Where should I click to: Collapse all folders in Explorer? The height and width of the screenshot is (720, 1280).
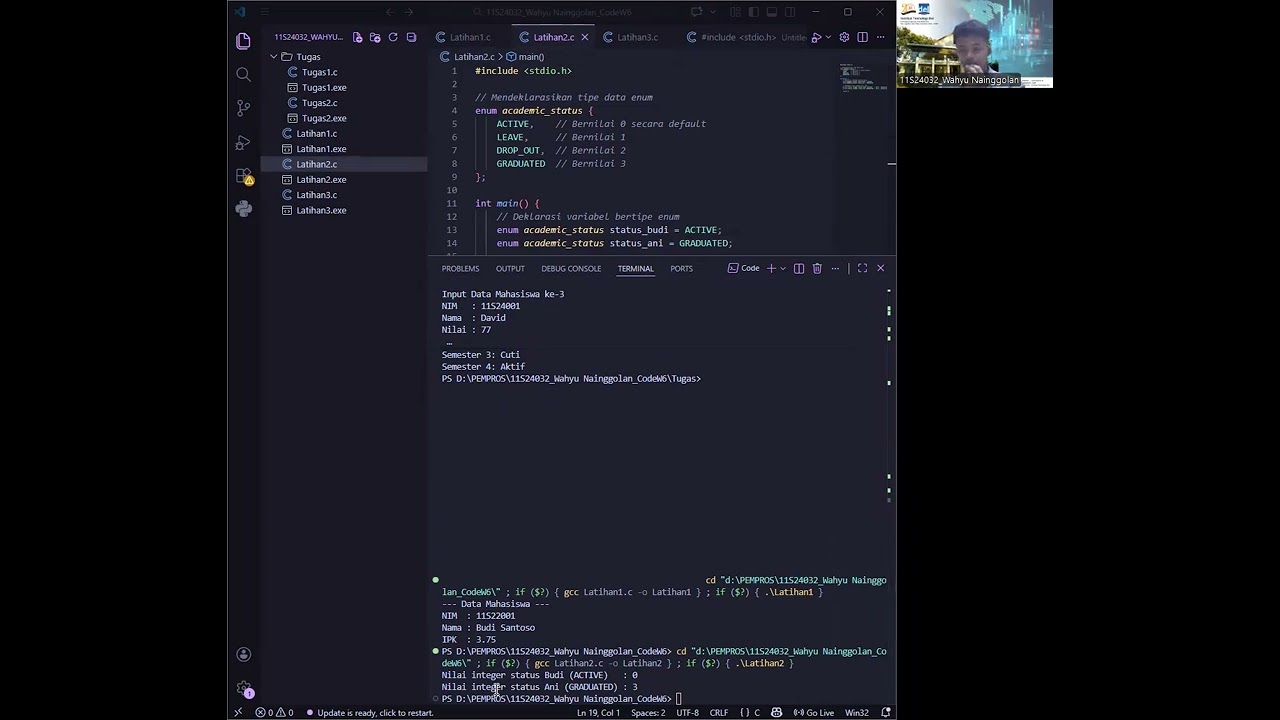(x=411, y=37)
